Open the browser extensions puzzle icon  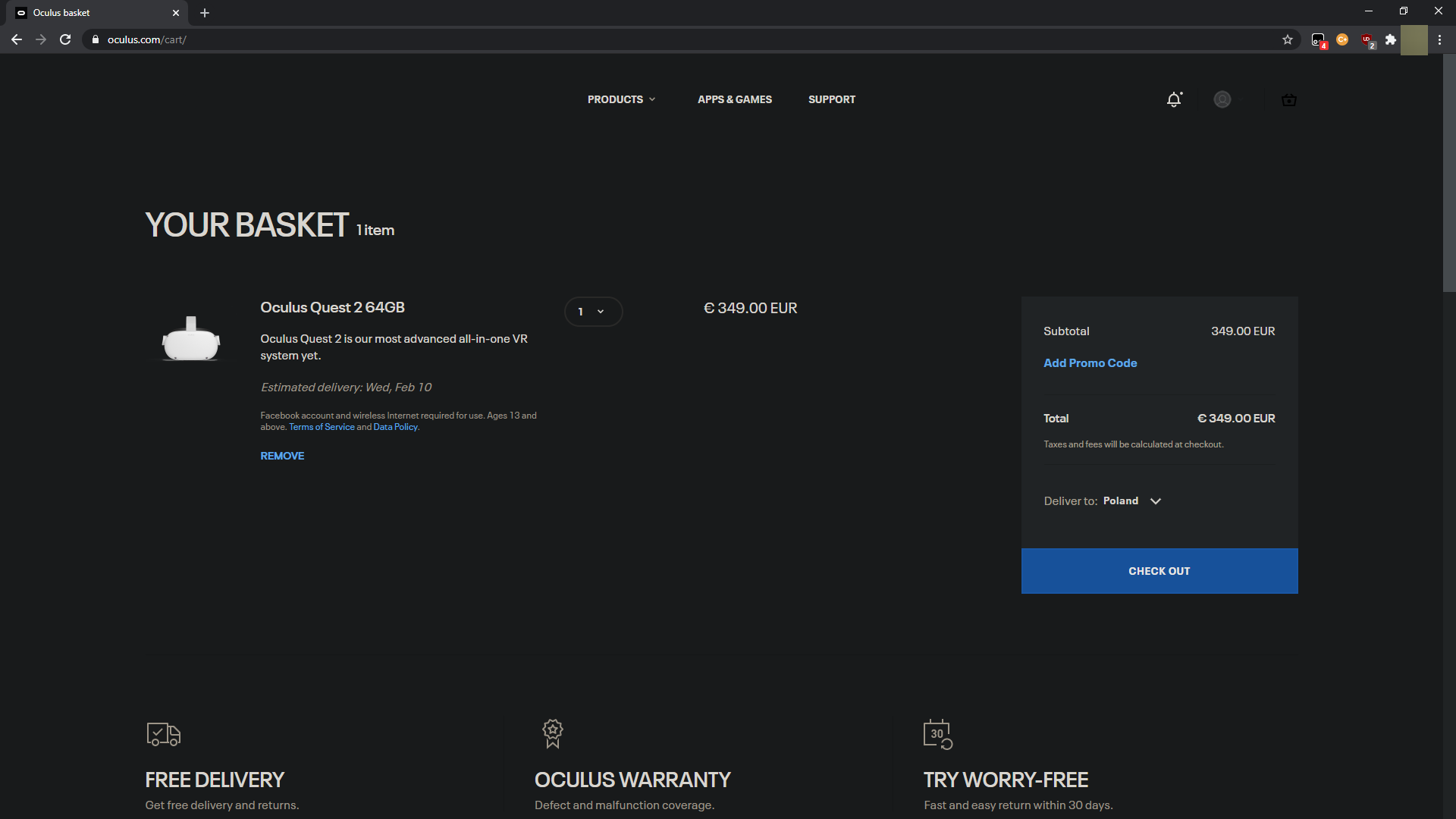click(1390, 39)
